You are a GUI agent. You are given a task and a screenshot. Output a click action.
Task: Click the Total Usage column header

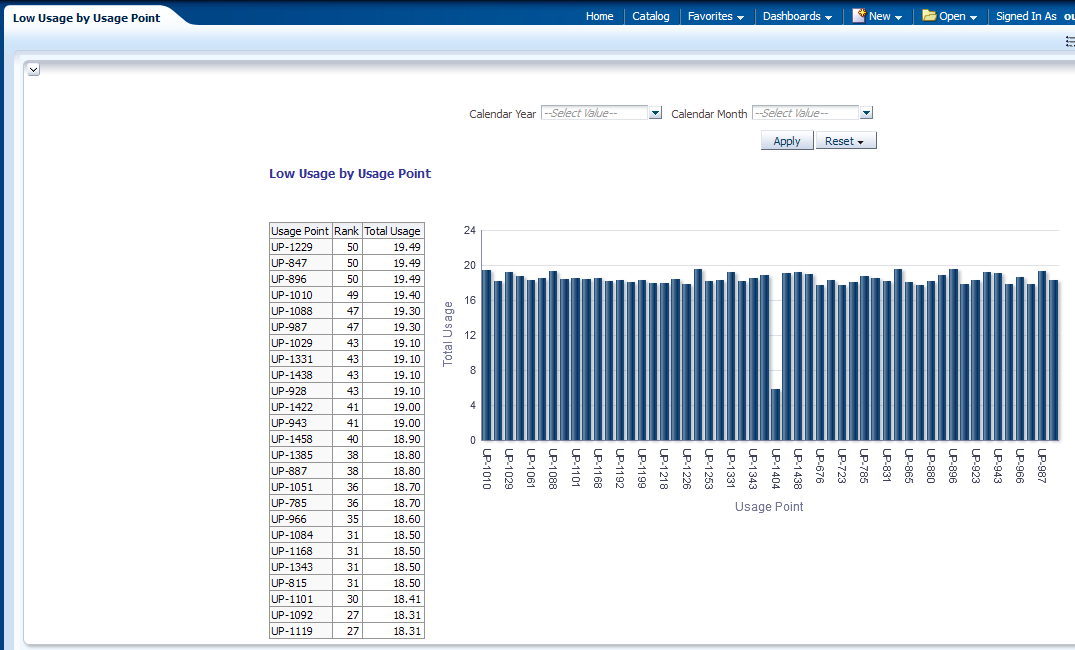point(393,231)
